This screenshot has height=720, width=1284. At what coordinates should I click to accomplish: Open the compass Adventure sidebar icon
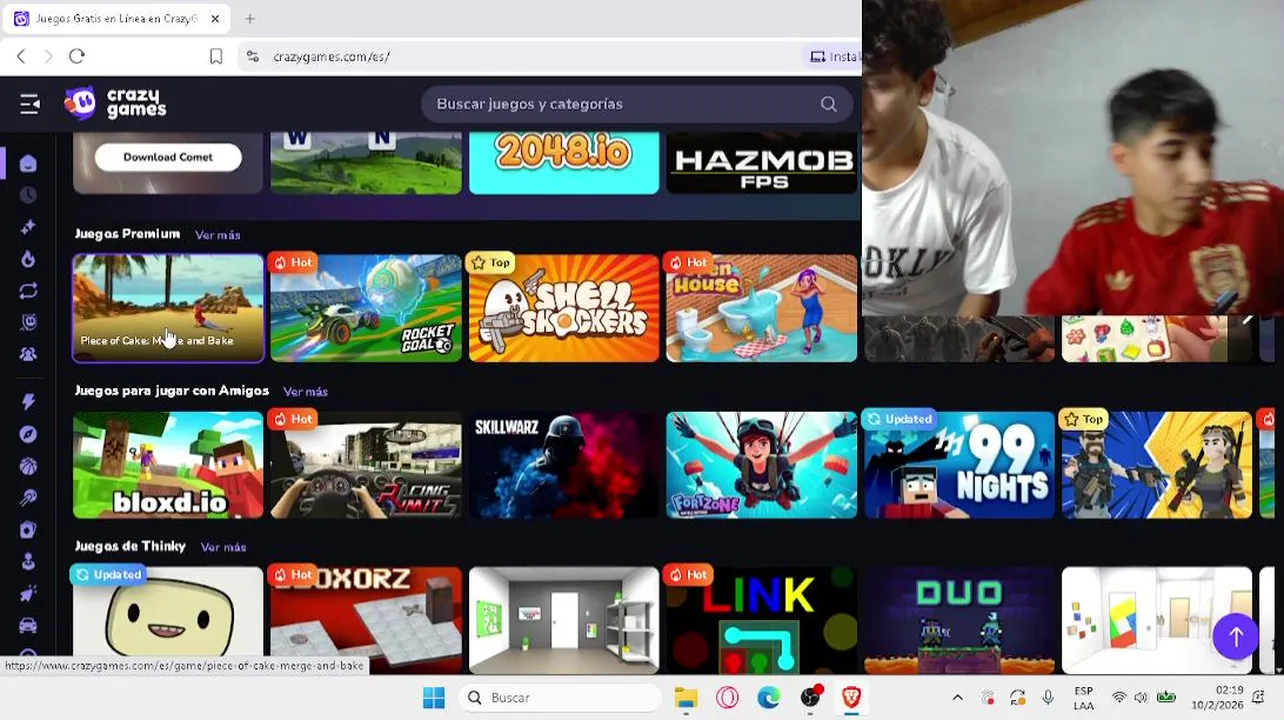pyautogui.click(x=28, y=434)
